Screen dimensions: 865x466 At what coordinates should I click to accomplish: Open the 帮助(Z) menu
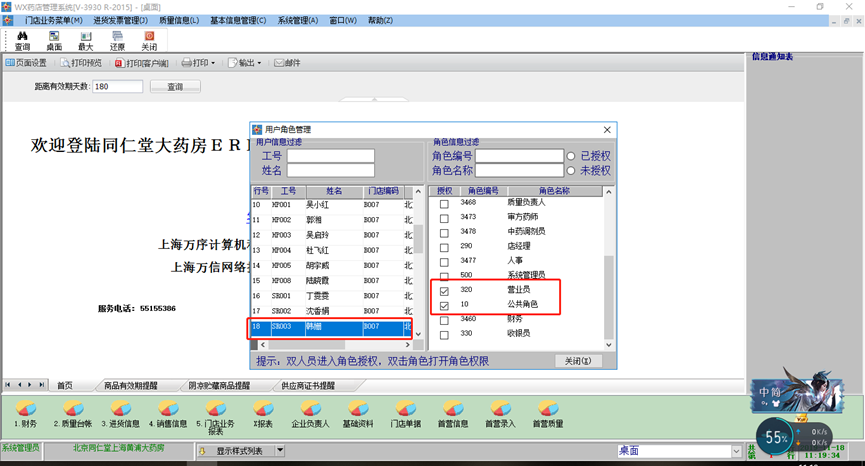380,20
